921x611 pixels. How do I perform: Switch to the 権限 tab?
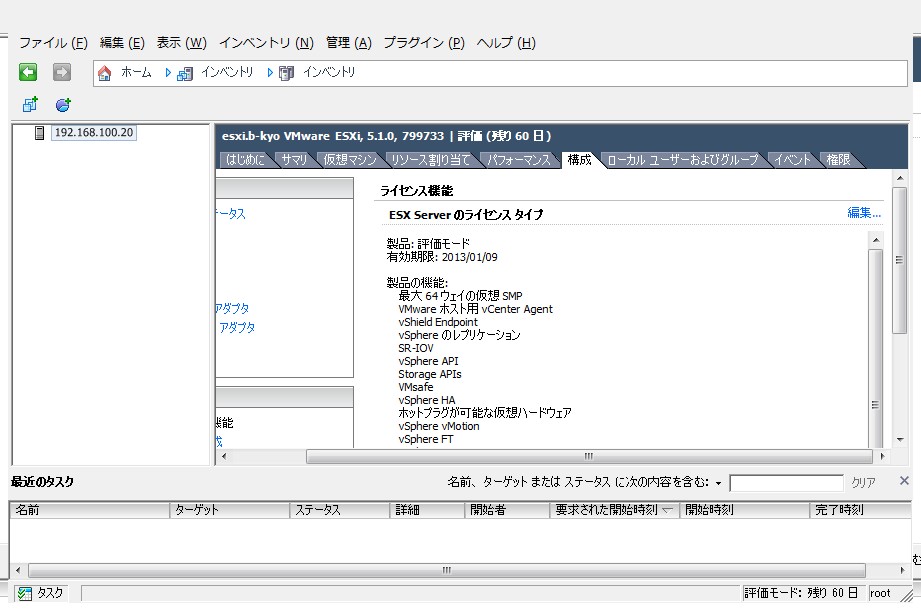pyautogui.click(x=838, y=160)
